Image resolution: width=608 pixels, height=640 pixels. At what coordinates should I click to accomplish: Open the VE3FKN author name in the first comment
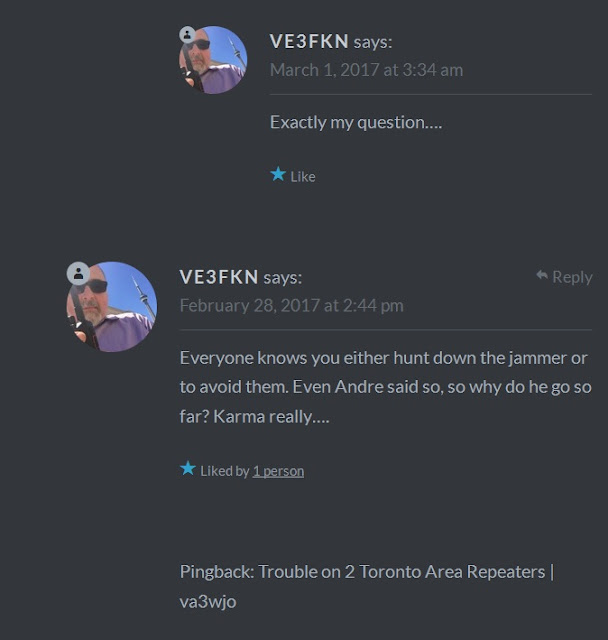309,41
